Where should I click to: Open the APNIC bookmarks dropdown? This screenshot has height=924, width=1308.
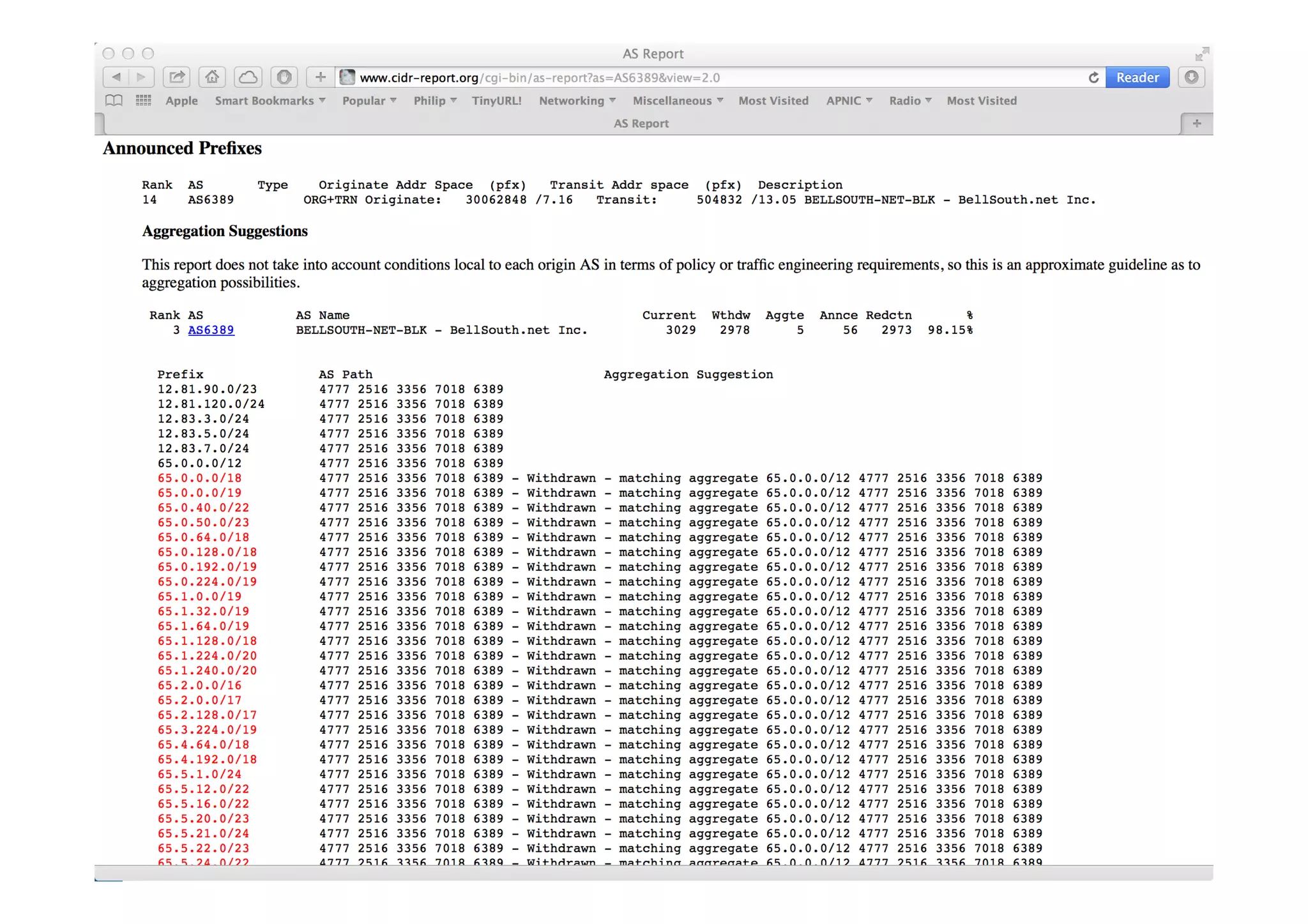(x=849, y=100)
